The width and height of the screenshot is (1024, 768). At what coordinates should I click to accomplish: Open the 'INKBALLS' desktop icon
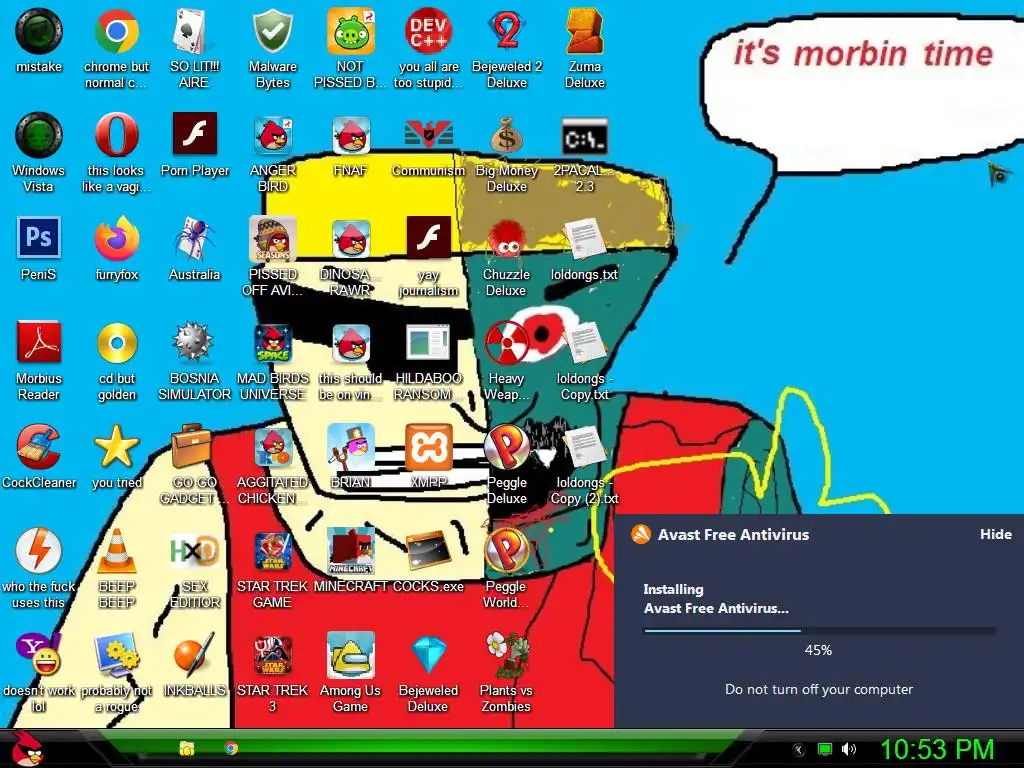coord(194,654)
